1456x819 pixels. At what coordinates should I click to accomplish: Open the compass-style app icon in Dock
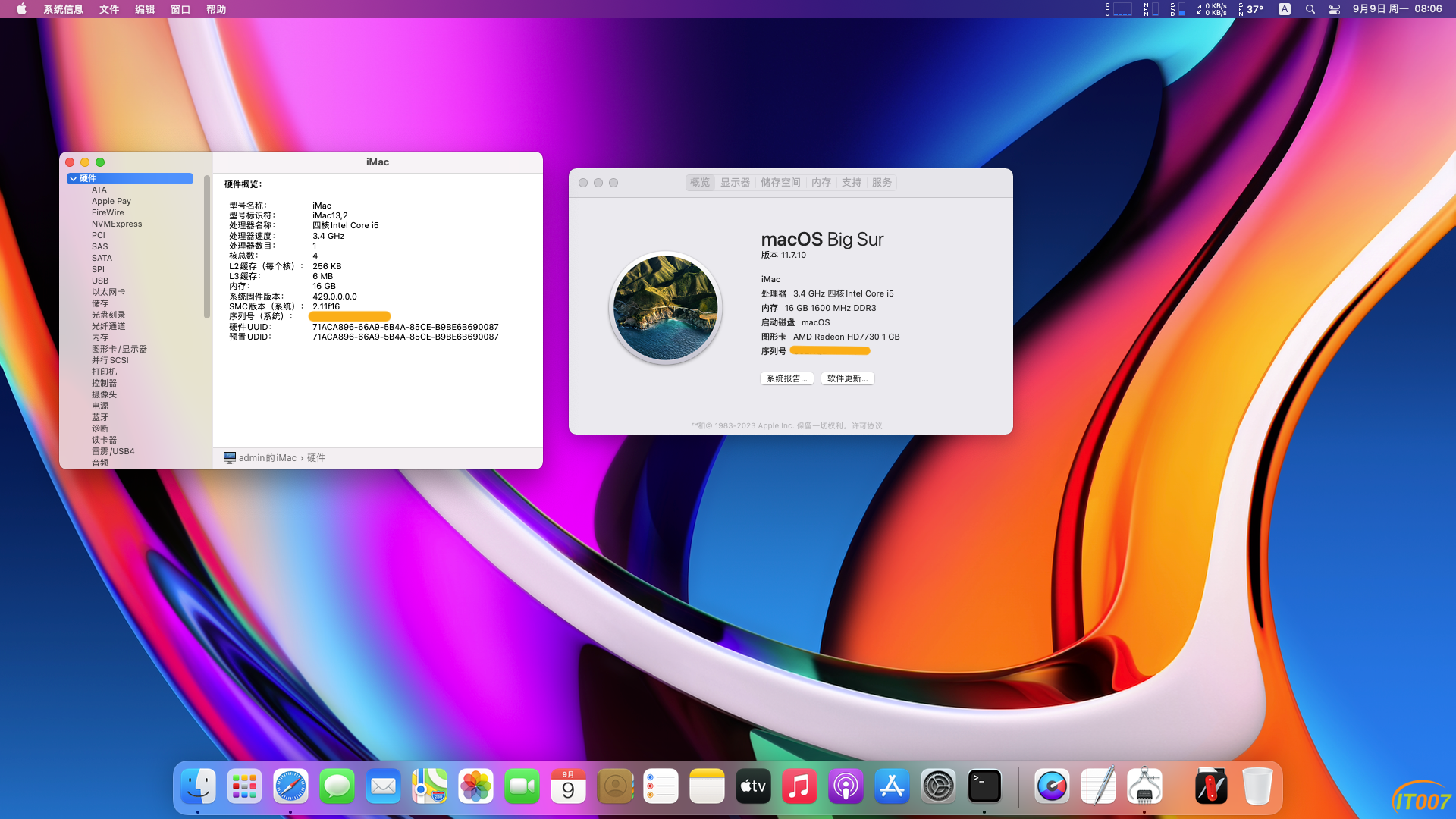[1052, 786]
